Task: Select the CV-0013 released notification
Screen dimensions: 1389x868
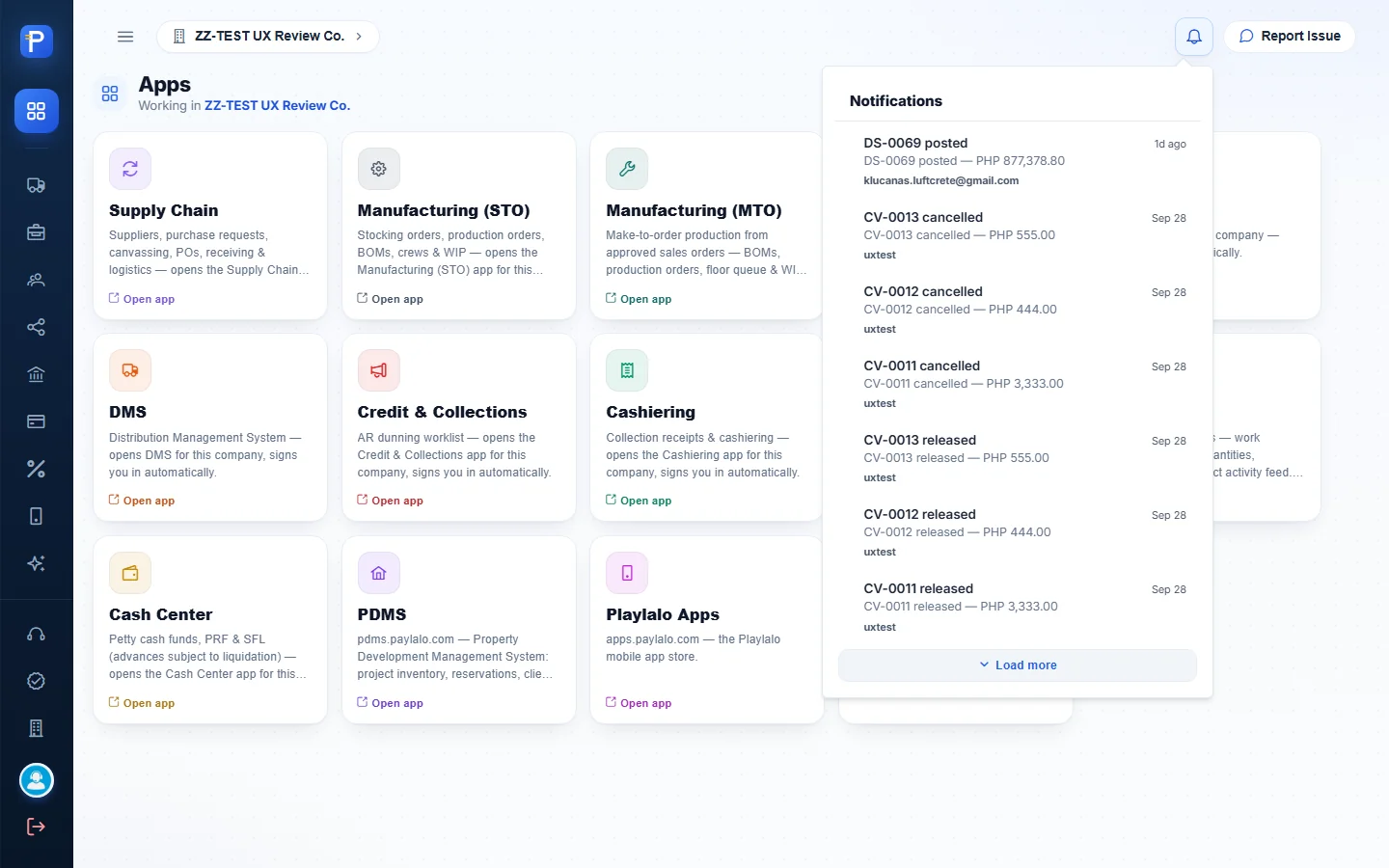Action: [1018, 458]
